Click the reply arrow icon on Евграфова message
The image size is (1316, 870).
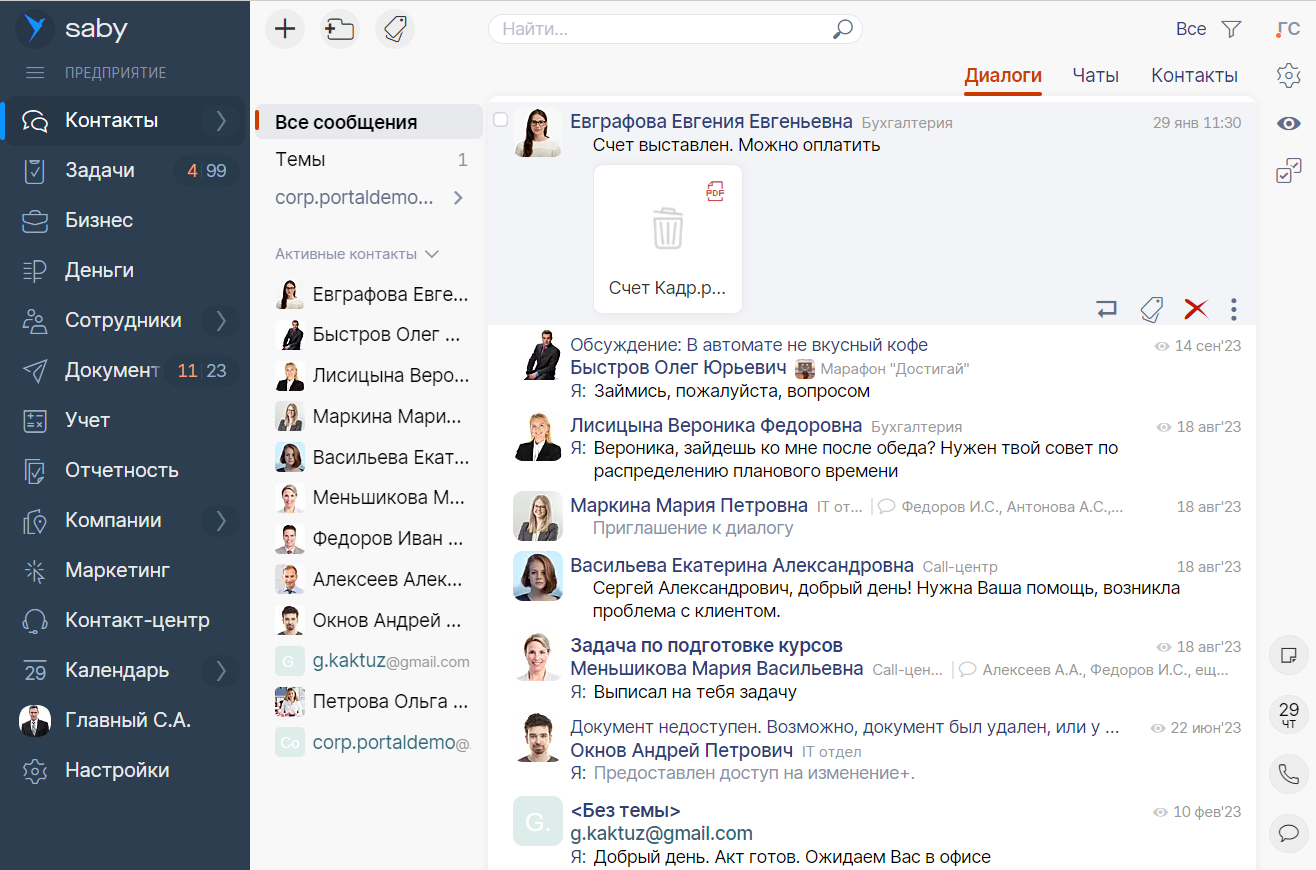pos(1106,309)
